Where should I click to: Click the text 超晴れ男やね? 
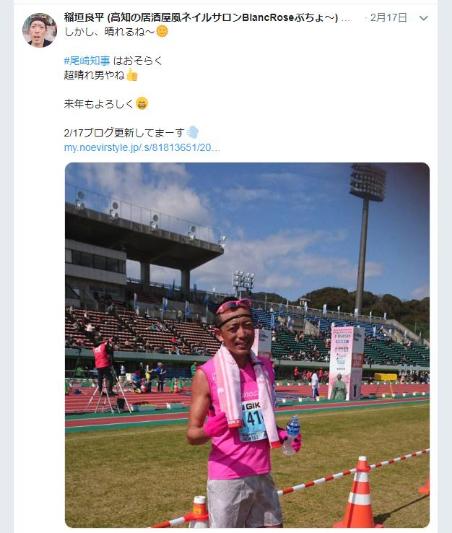tap(94, 75)
